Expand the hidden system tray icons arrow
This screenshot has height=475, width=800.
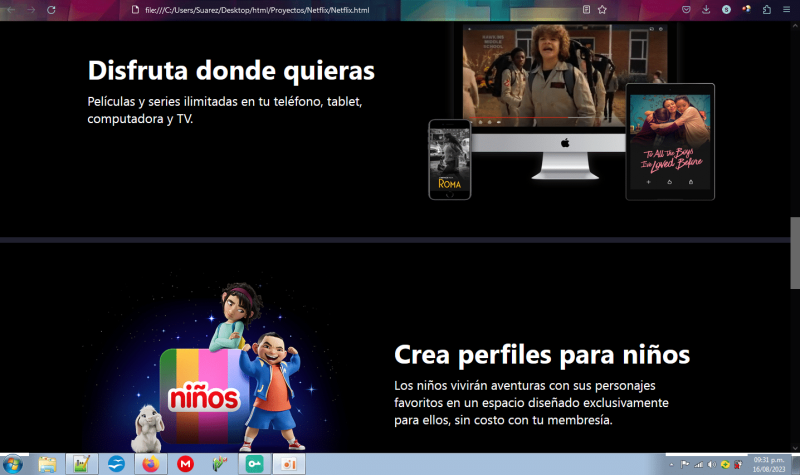(671, 464)
